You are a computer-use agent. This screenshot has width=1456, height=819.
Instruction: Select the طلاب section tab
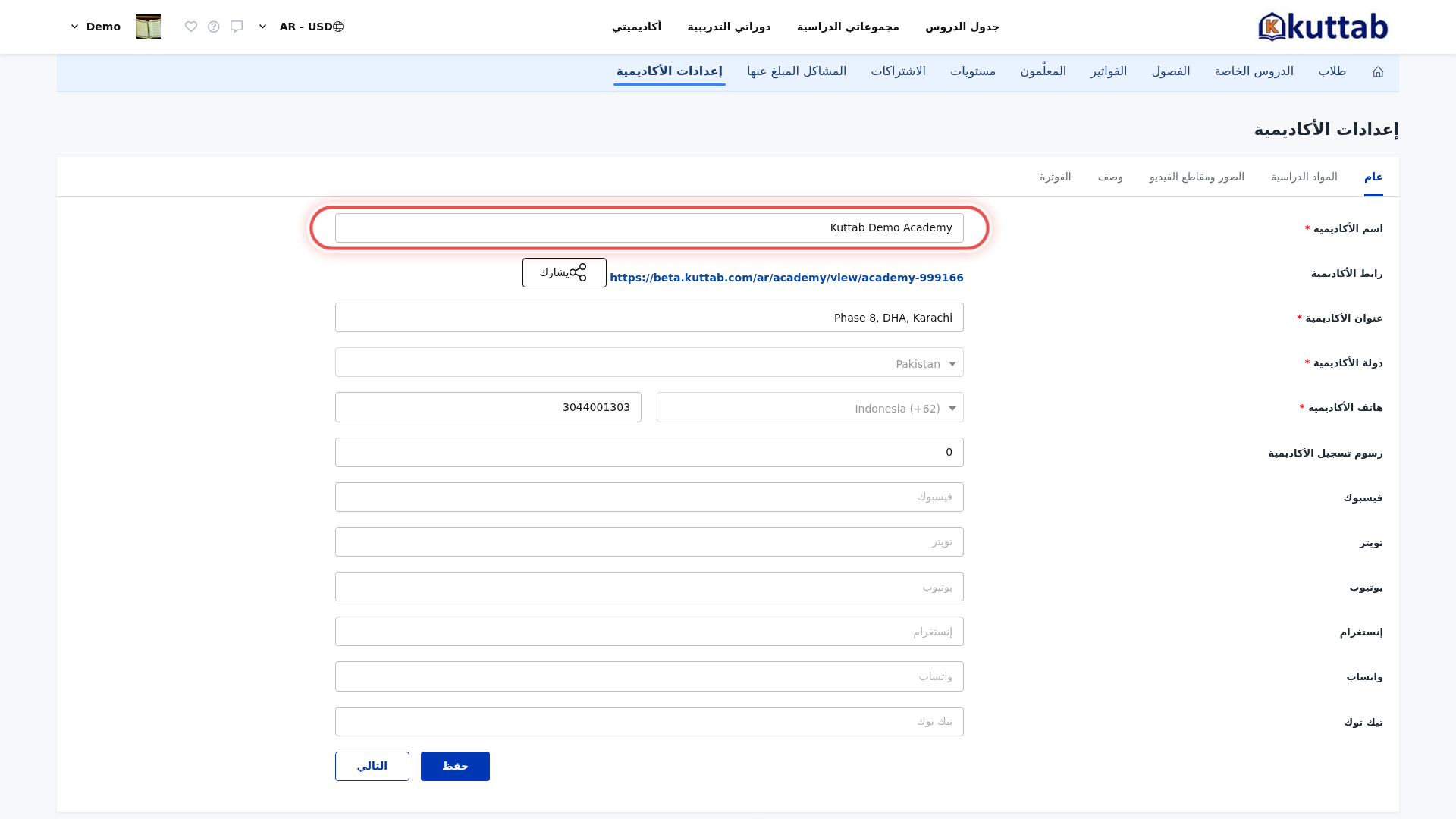[1332, 71]
